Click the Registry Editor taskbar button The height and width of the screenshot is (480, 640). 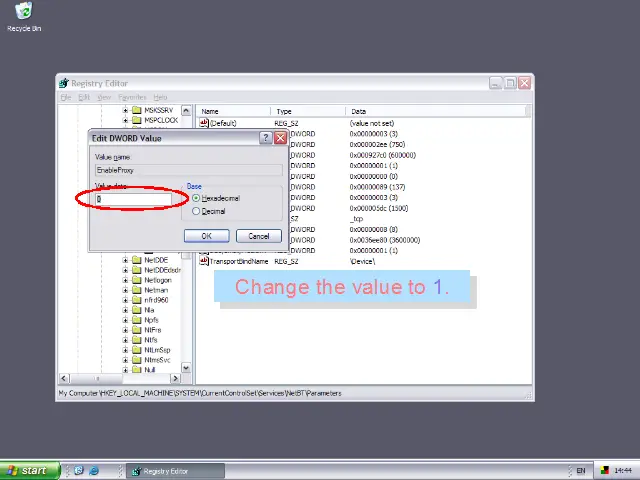coord(176,471)
